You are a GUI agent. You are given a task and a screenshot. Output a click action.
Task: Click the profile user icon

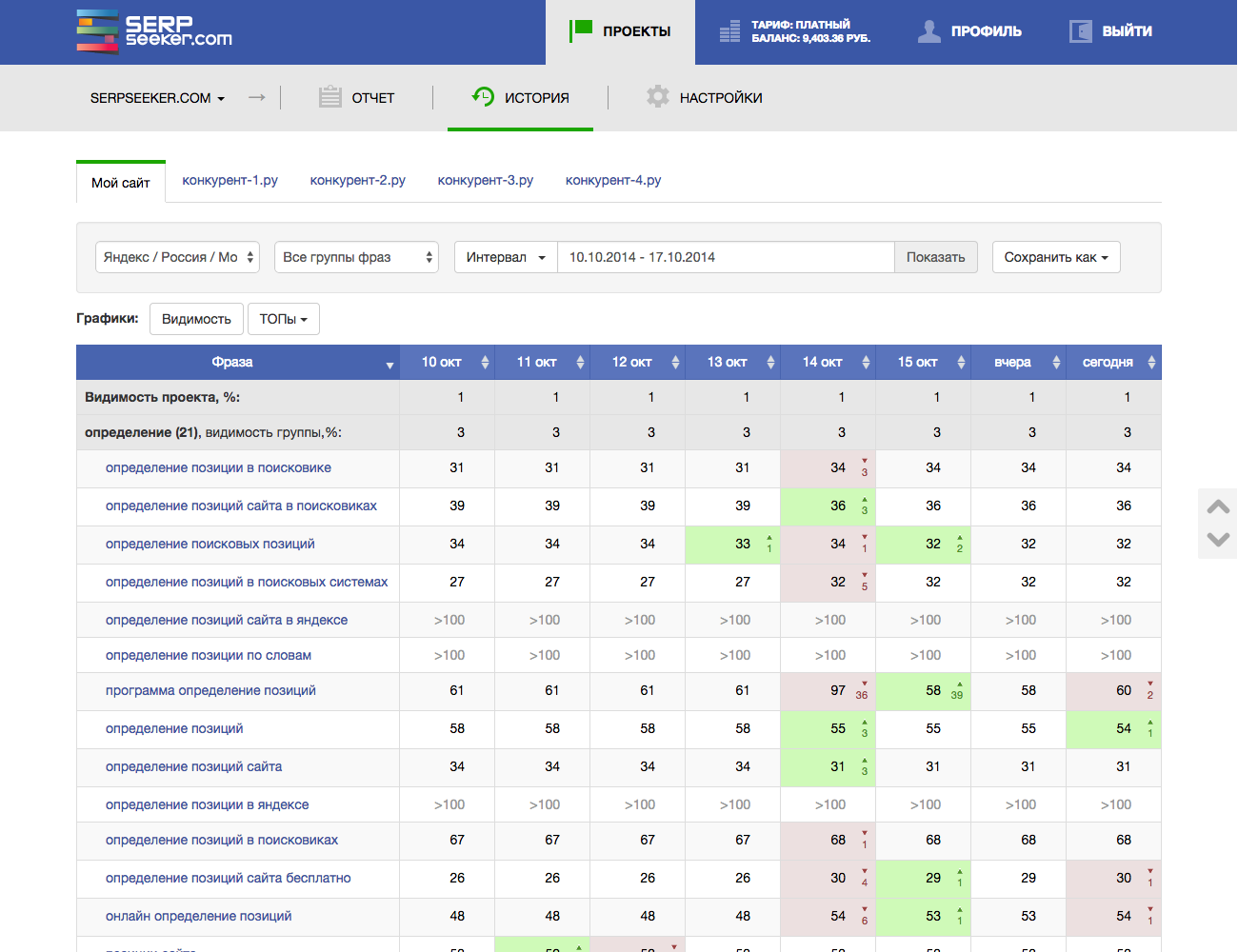pos(928,31)
